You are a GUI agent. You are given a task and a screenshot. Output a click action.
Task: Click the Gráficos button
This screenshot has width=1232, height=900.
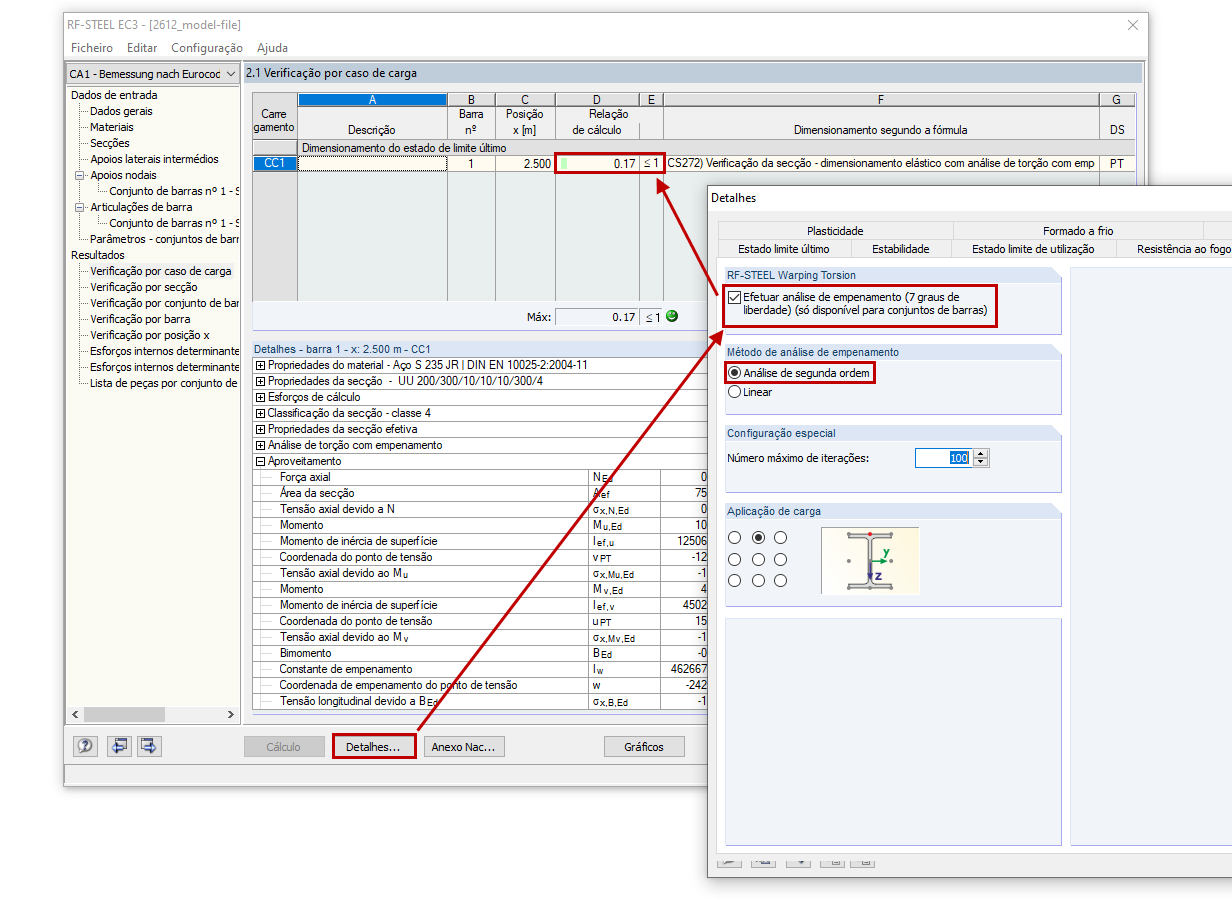point(644,747)
